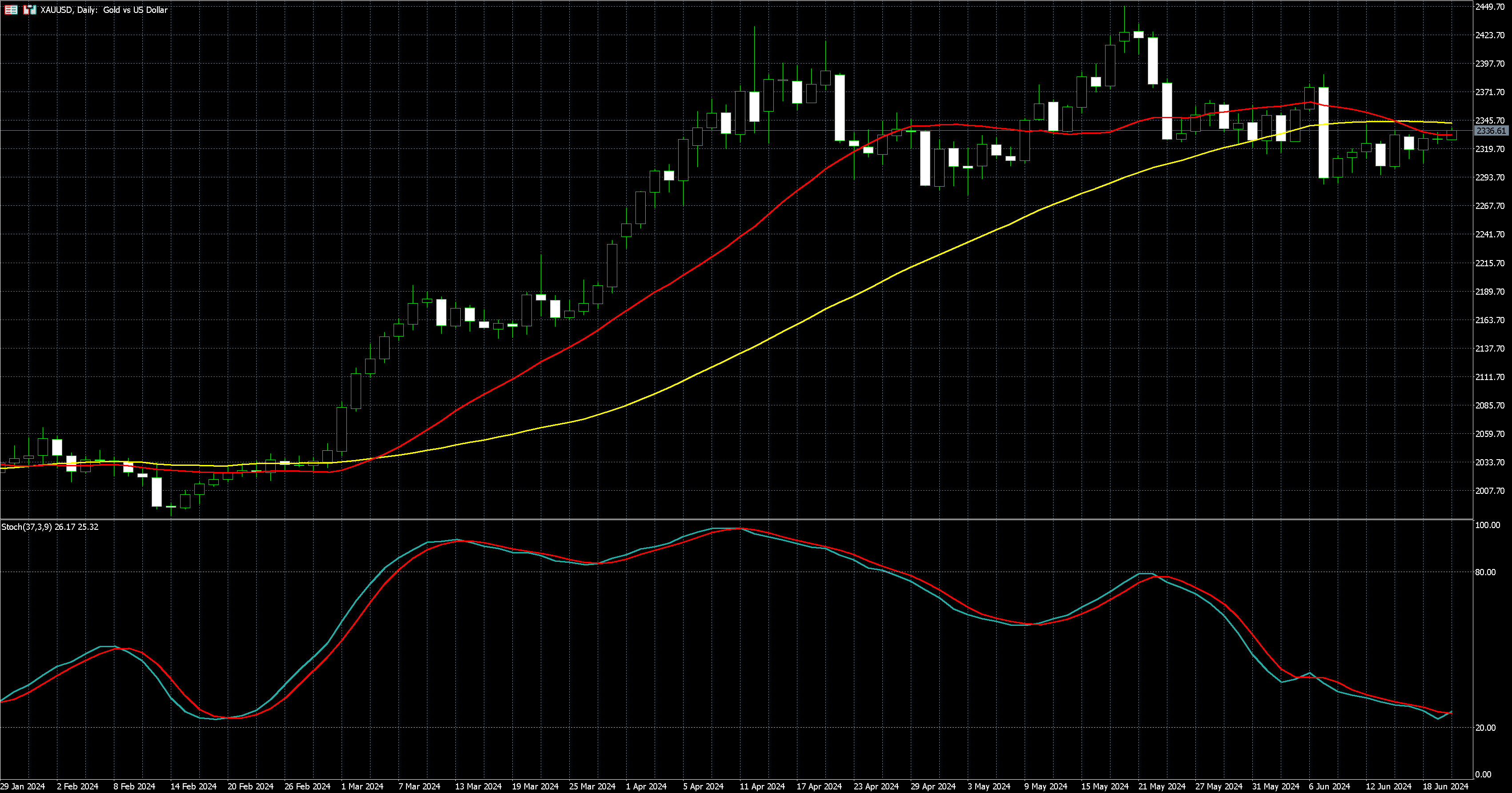Viewport: 1512px width, 793px height.
Task: Open the Depth of Market icon
Action: [11, 10]
